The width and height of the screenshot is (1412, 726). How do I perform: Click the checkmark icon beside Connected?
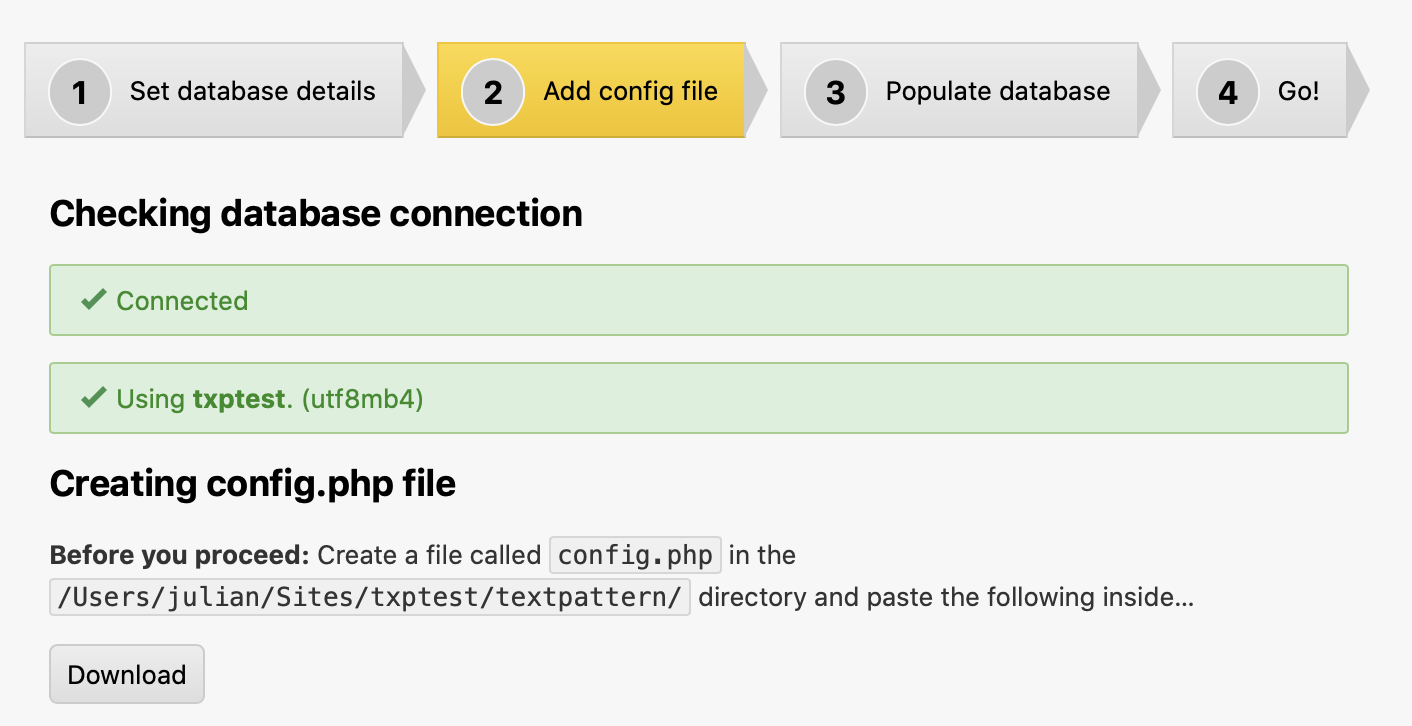click(x=94, y=300)
